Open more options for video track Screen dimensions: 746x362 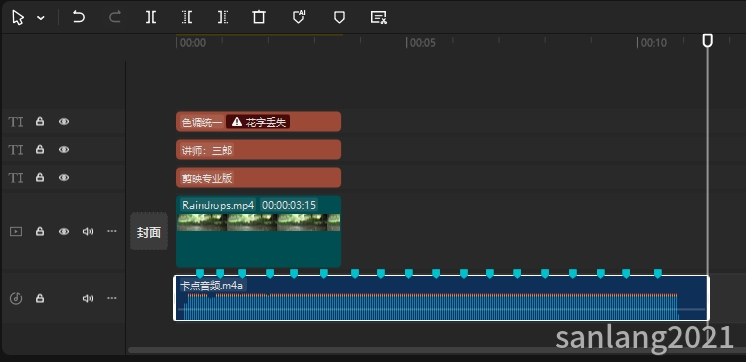point(112,231)
